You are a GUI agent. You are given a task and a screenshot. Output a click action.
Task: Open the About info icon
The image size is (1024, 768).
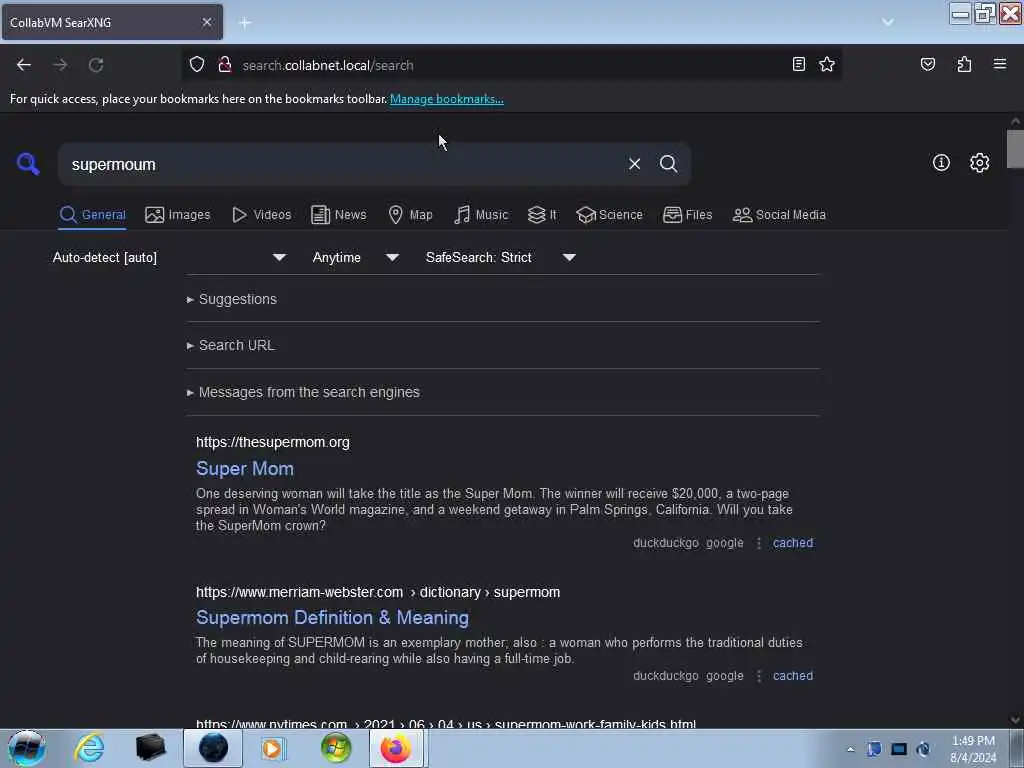click(x=941, y=163)
